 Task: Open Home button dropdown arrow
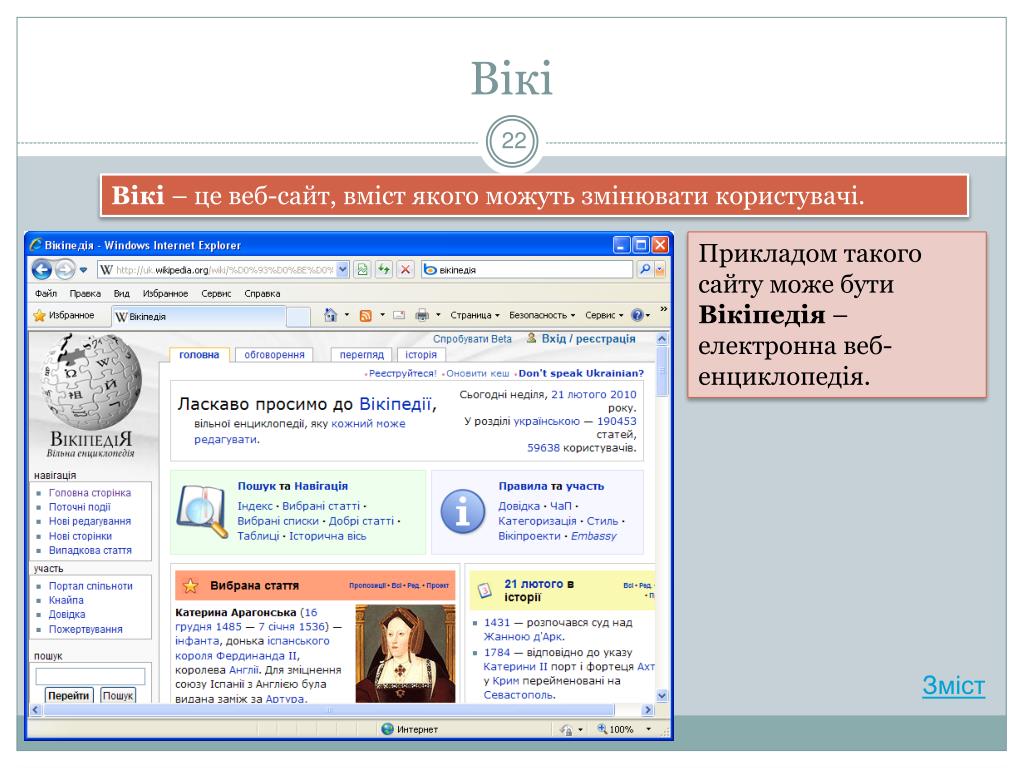pyautogui.click(x=347, y=315)
